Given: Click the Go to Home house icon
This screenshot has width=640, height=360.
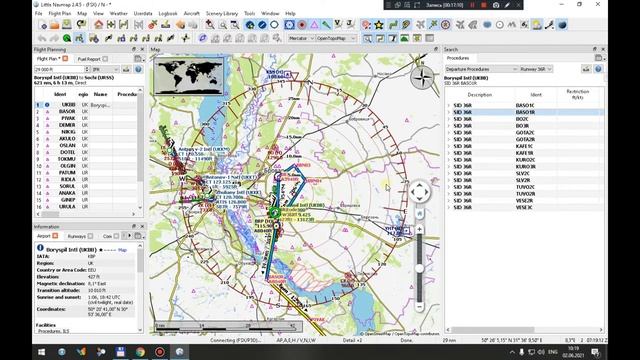Looking at the screenshot, I should point(98,25).
